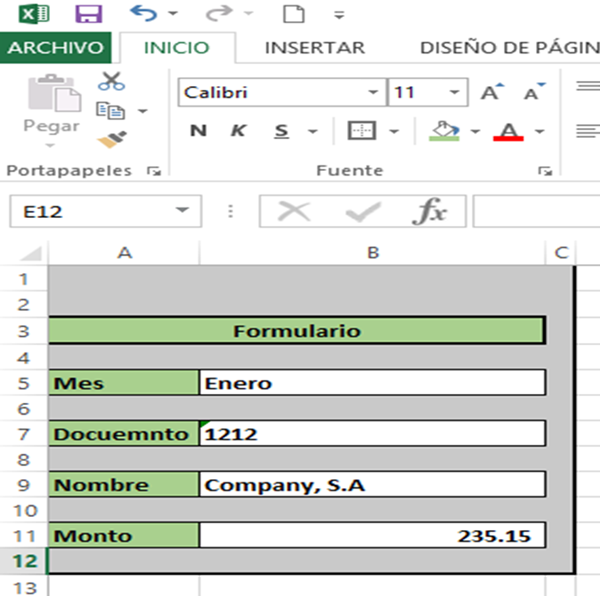Click the insert function fx icon
This screenshot has height=596, width=600.
click(430, 211)
